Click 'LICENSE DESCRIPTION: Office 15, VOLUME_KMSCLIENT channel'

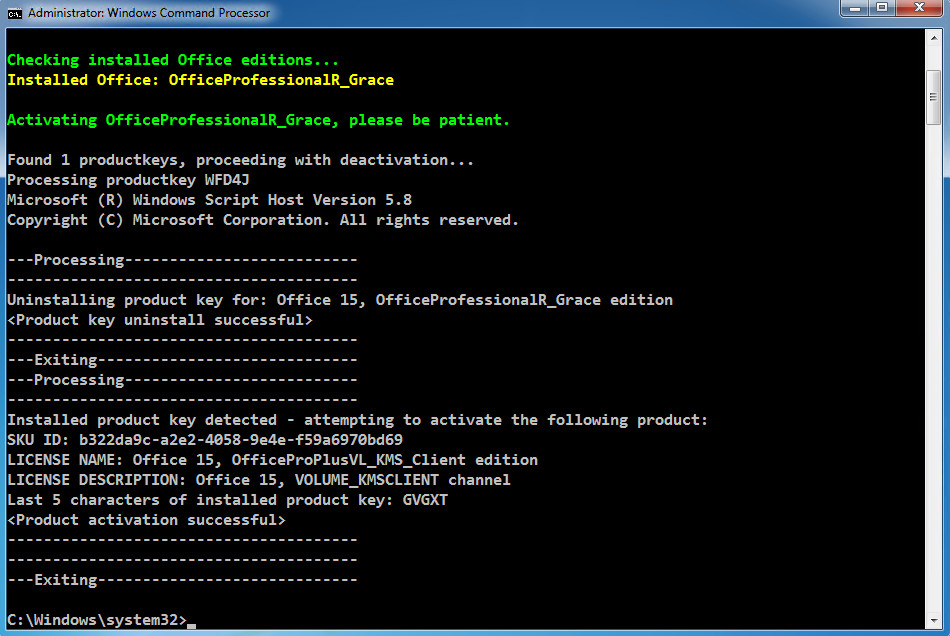259,480
